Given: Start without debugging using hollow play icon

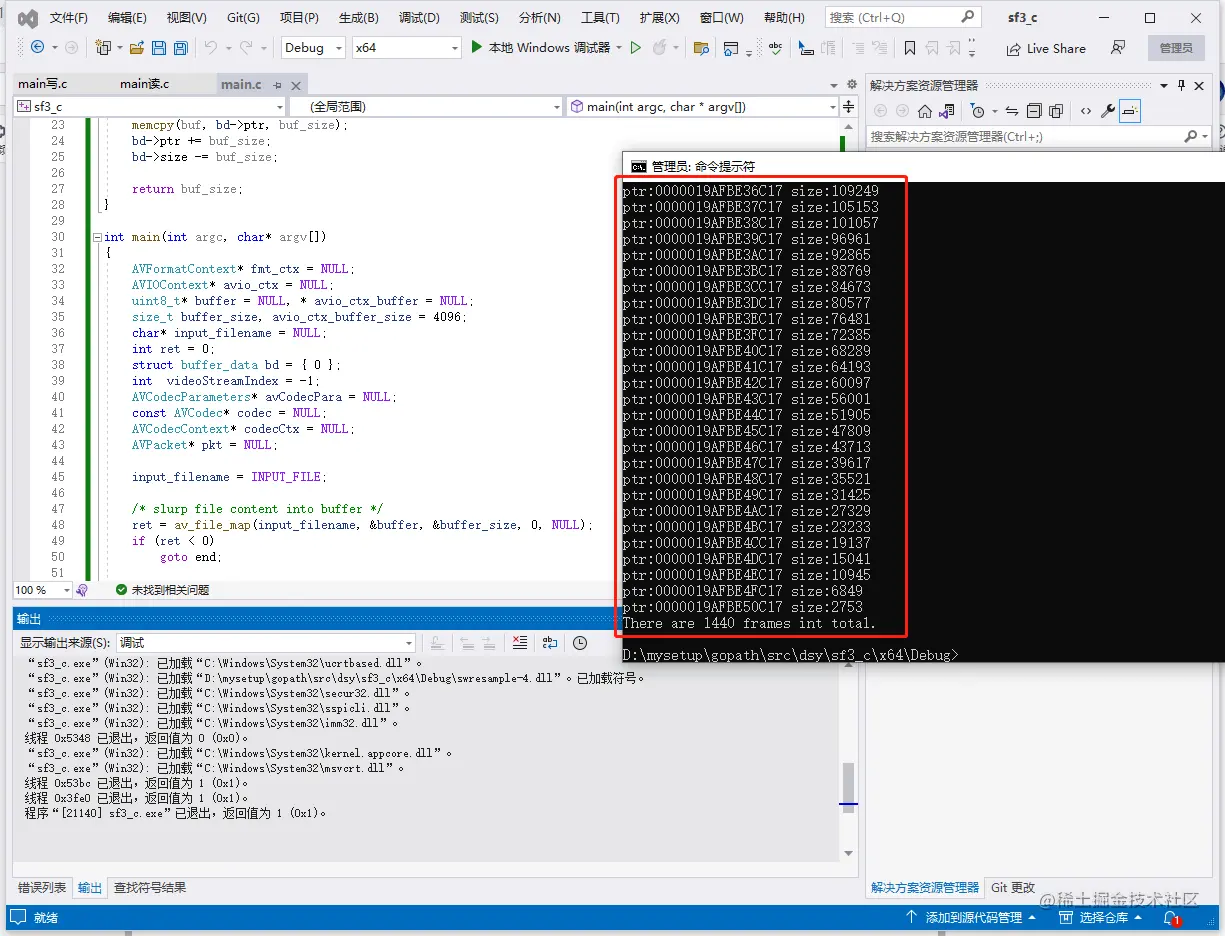Looking at the screenshot, I should click(635, 47).
